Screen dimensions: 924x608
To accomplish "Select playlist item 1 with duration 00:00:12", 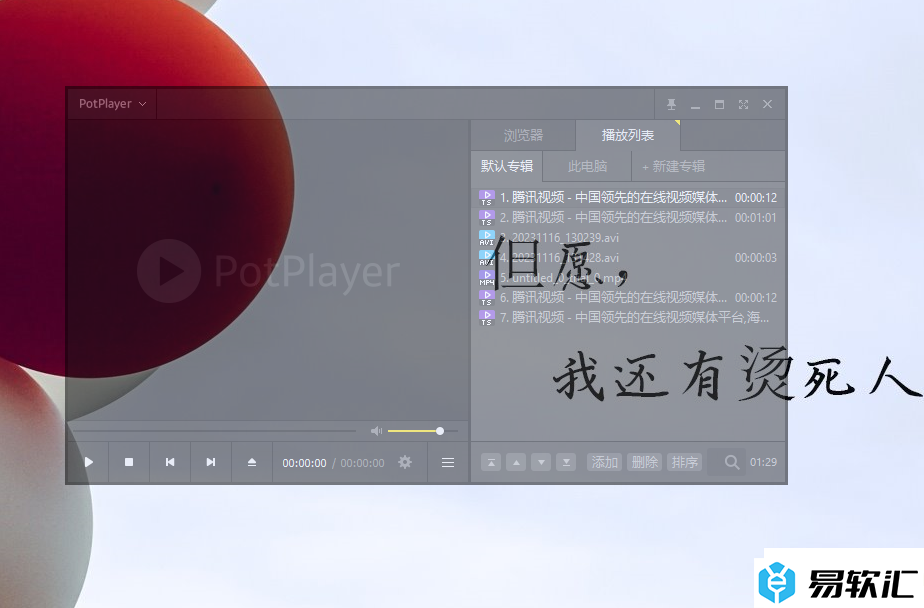I will pos(628,197).
